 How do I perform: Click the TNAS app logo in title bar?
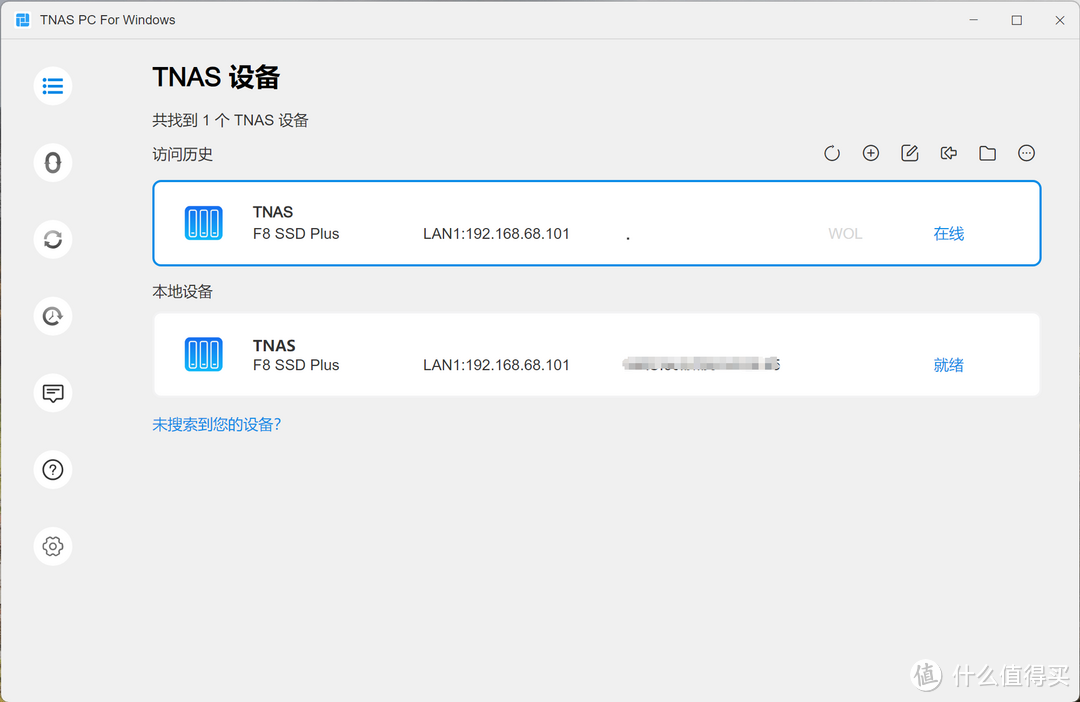coord(23,20)
